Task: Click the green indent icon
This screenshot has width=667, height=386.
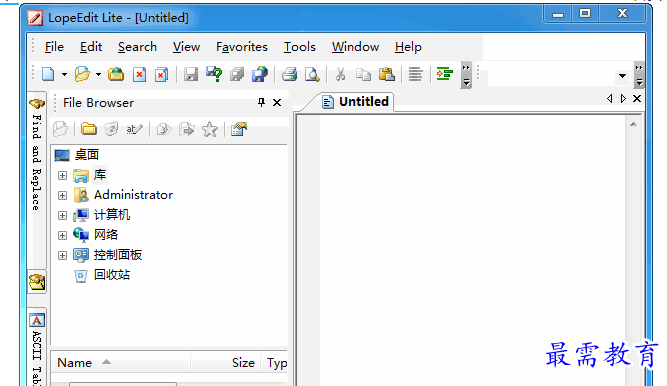Action: coord(445,74)
